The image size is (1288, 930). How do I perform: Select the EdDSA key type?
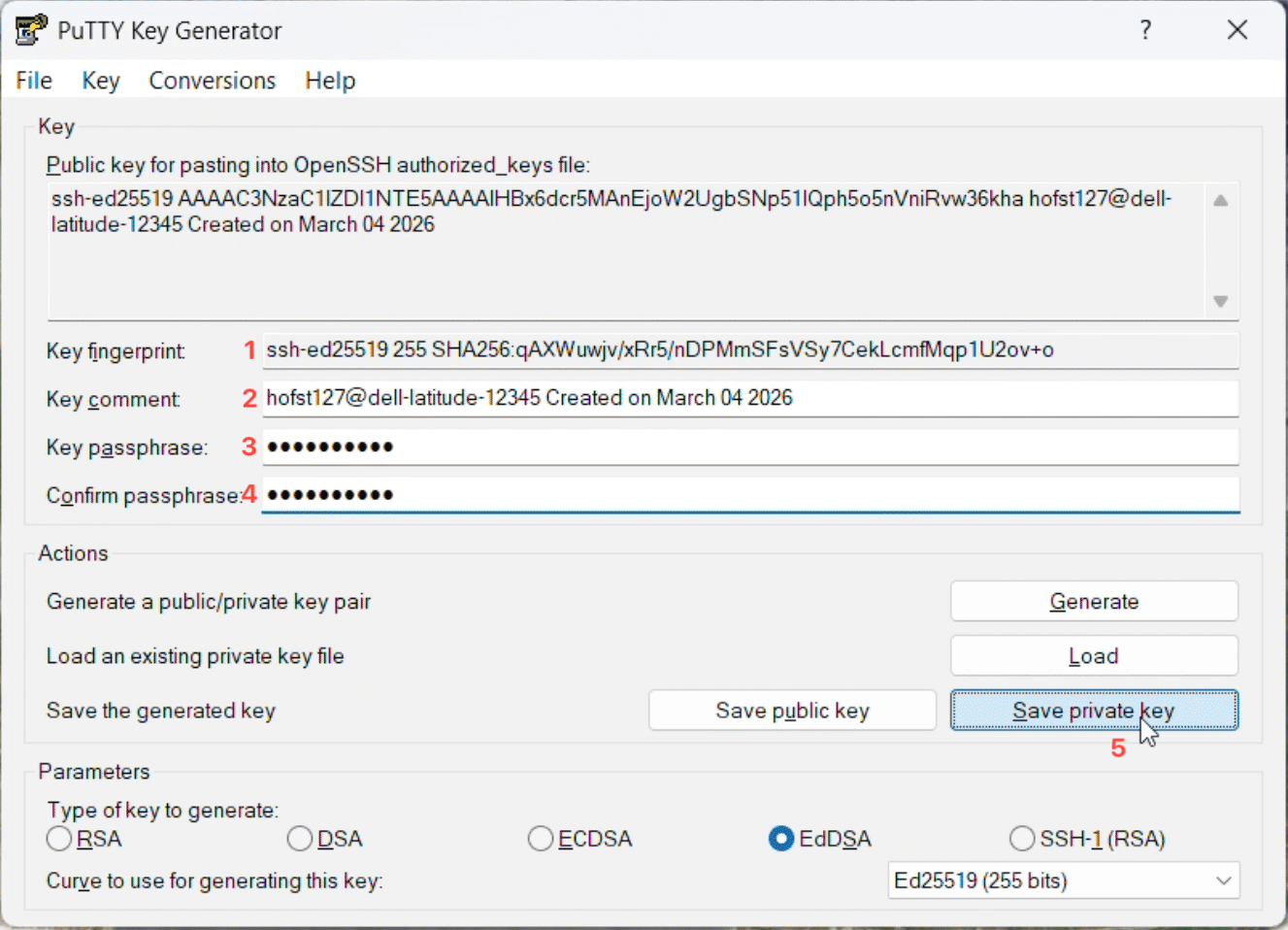820,839
